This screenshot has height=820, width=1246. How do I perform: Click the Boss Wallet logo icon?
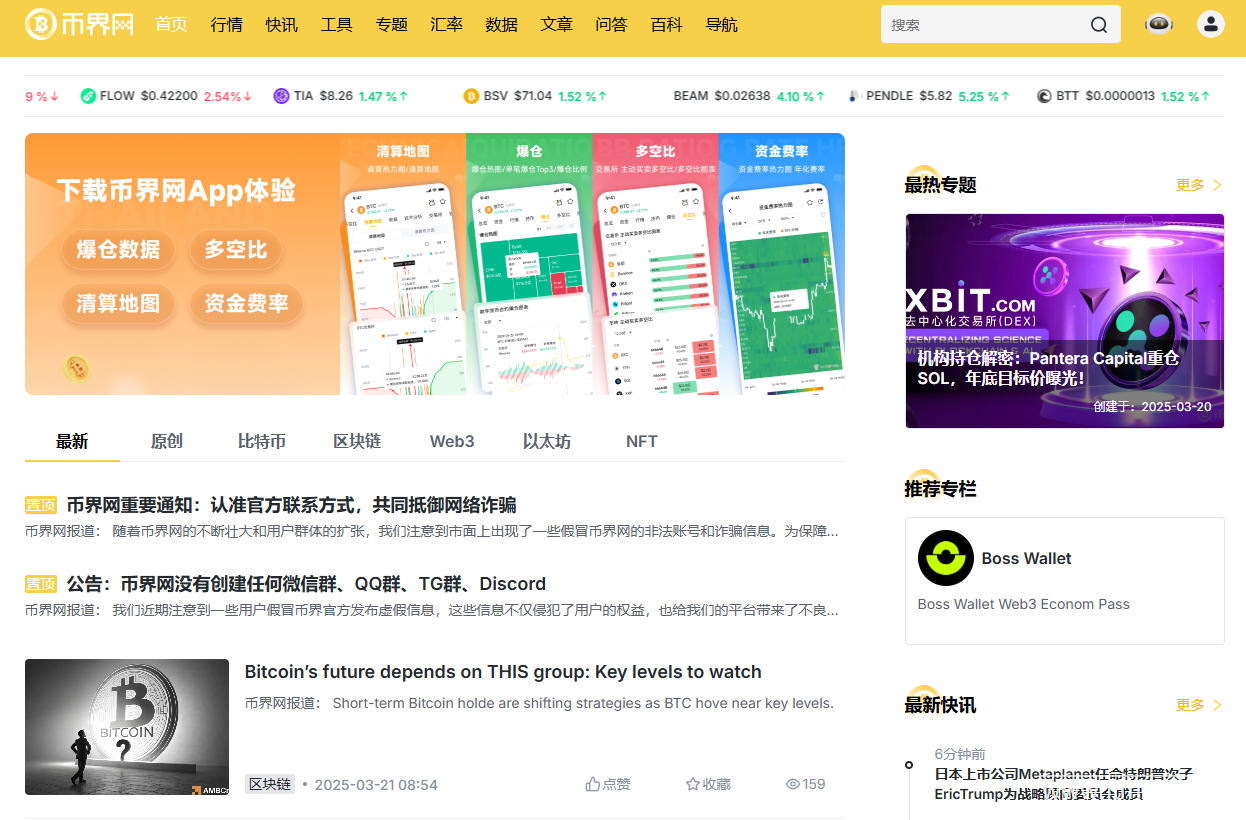(x=945, y=558)
